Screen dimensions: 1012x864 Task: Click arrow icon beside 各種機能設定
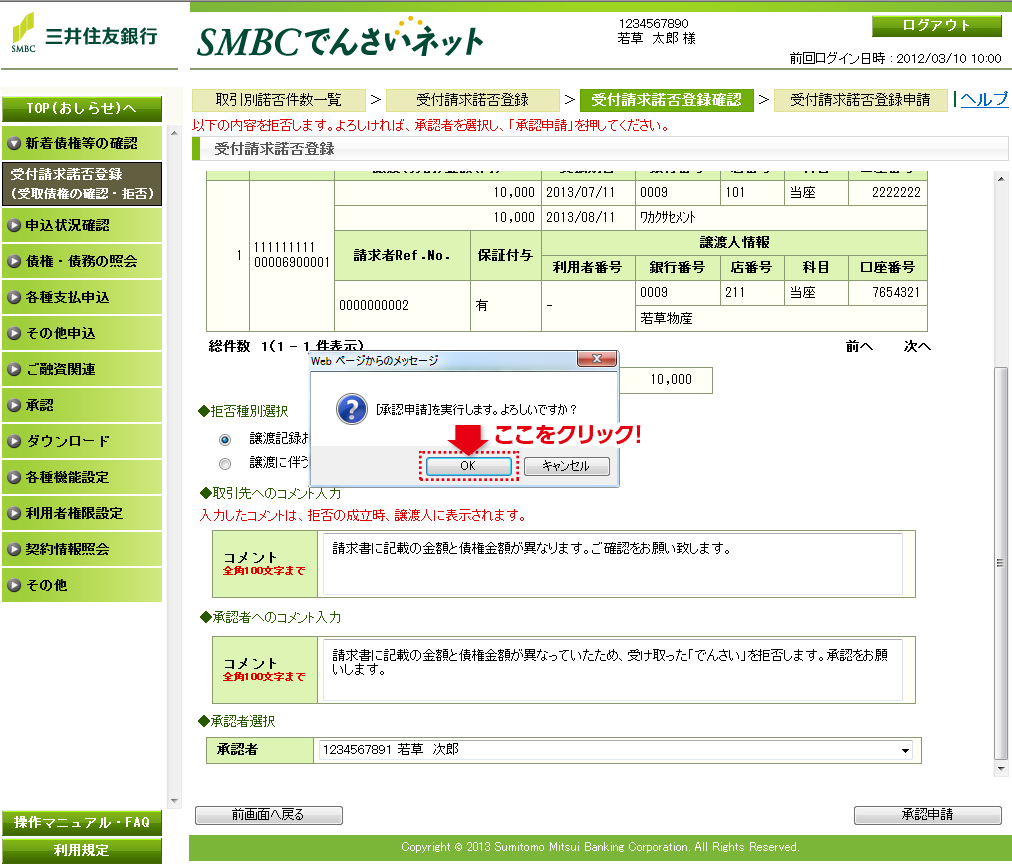14,477
